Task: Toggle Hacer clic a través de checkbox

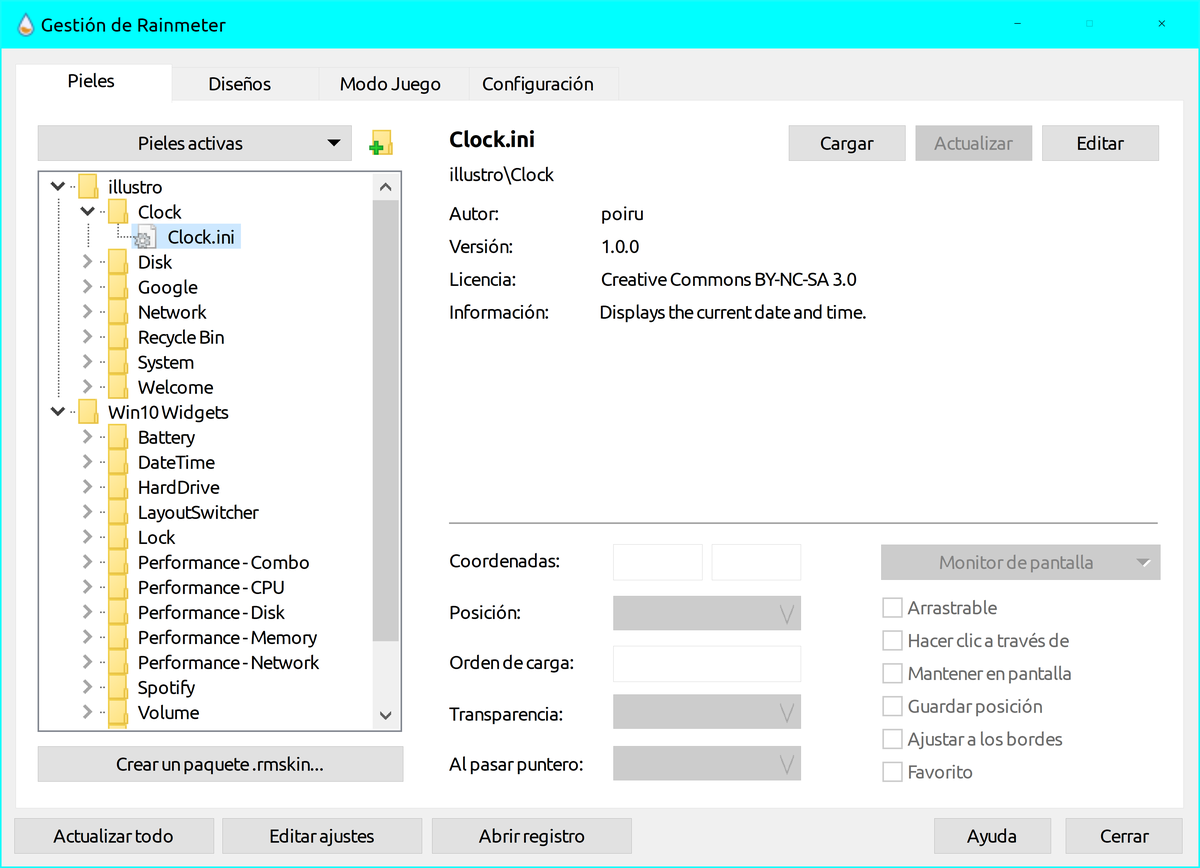Action: pyautogui.click(x=892, y=641)
